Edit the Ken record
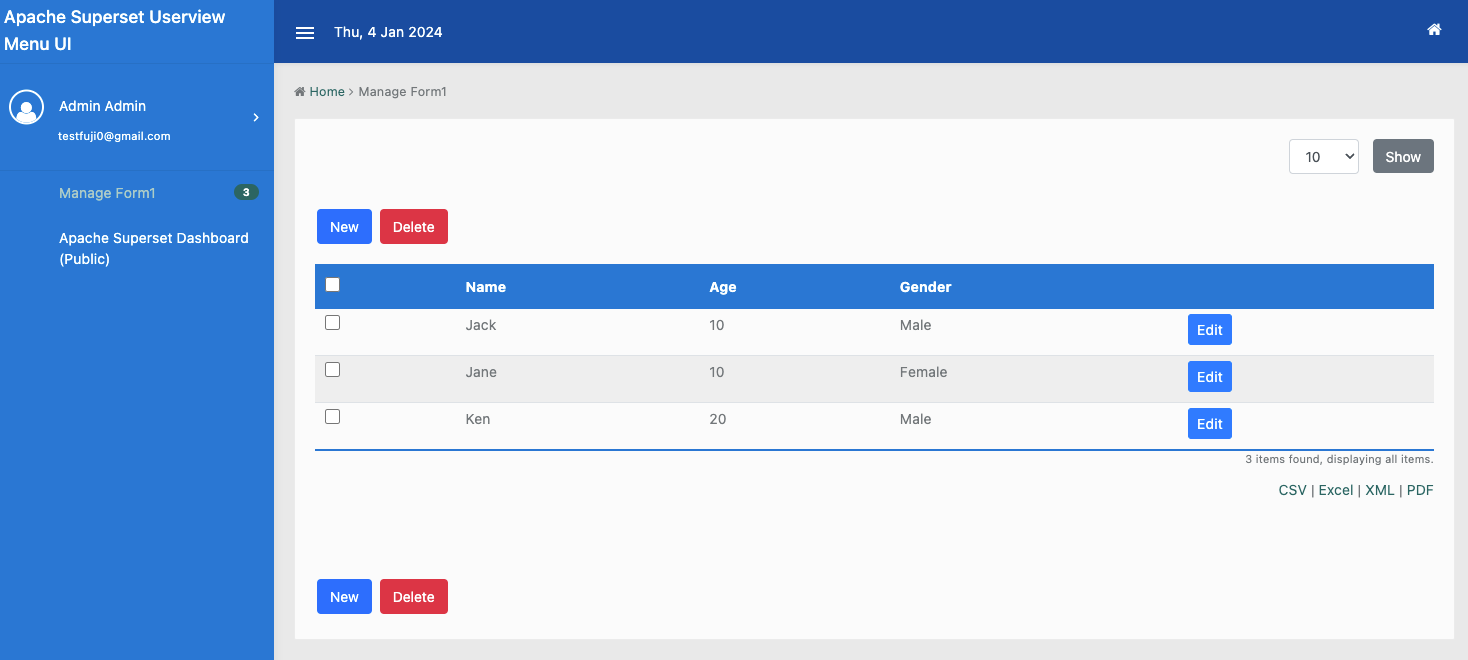Viewport: 1468px width, 660px height. (1209, 424)
